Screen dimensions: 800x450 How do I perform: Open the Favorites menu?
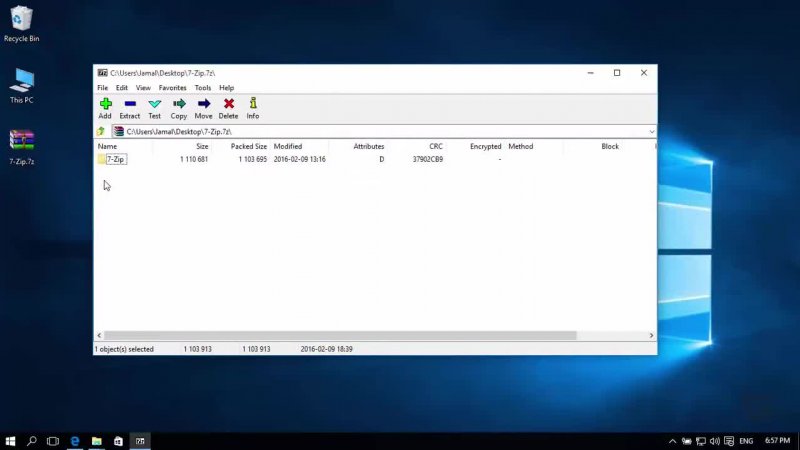172,88
